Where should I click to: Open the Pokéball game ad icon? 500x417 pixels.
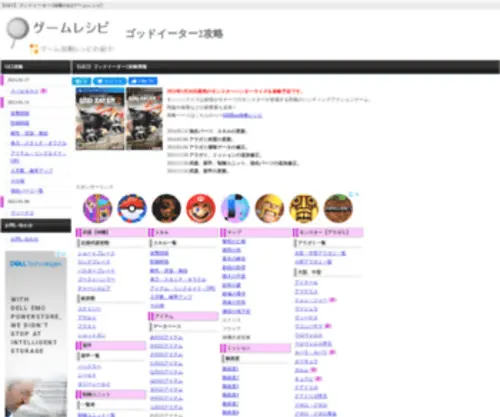point(132,208)
